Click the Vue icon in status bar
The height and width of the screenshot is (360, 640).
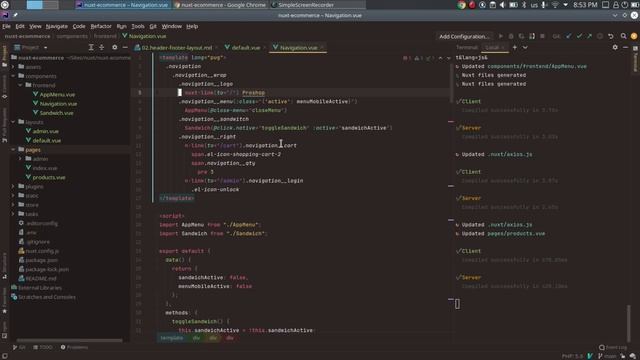590,356
